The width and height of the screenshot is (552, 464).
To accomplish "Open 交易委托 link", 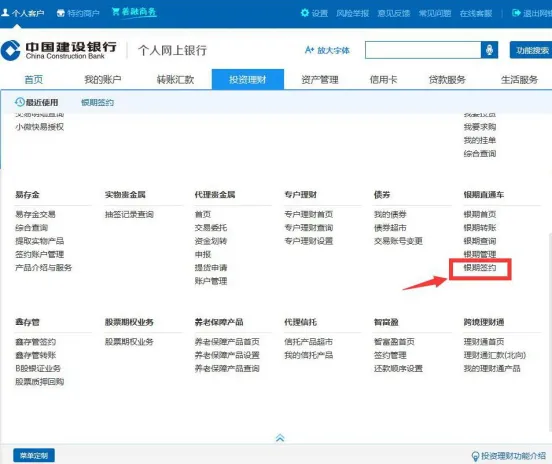I will [211, 227].
